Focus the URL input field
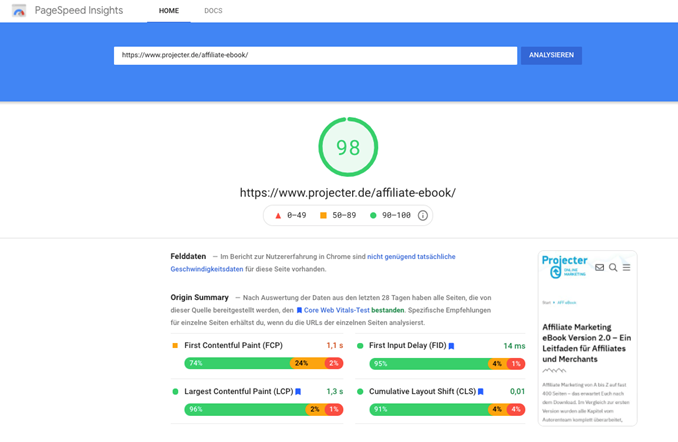The width and height of the screenshot is (678, 442). (x=315, y=55)
